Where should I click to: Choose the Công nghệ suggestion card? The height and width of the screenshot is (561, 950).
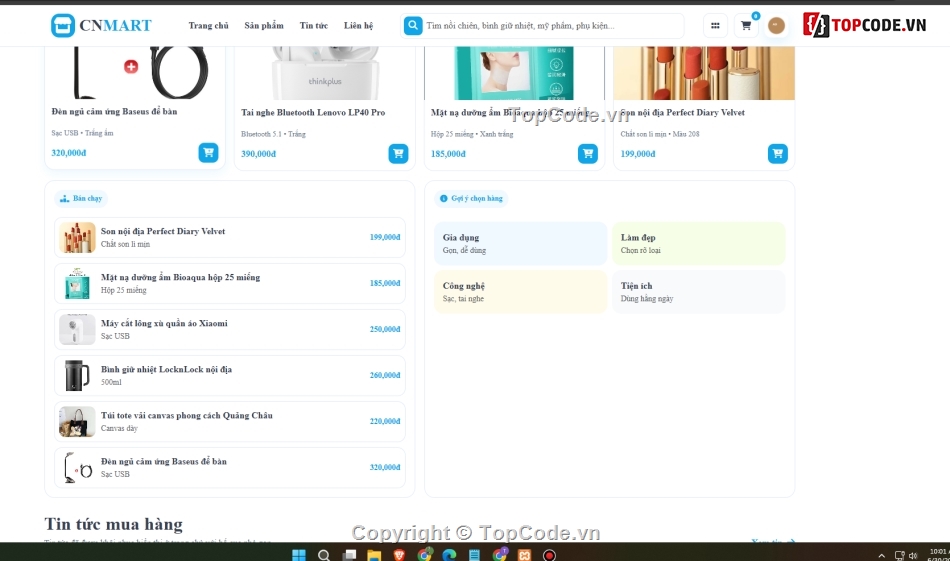(520, 292)
